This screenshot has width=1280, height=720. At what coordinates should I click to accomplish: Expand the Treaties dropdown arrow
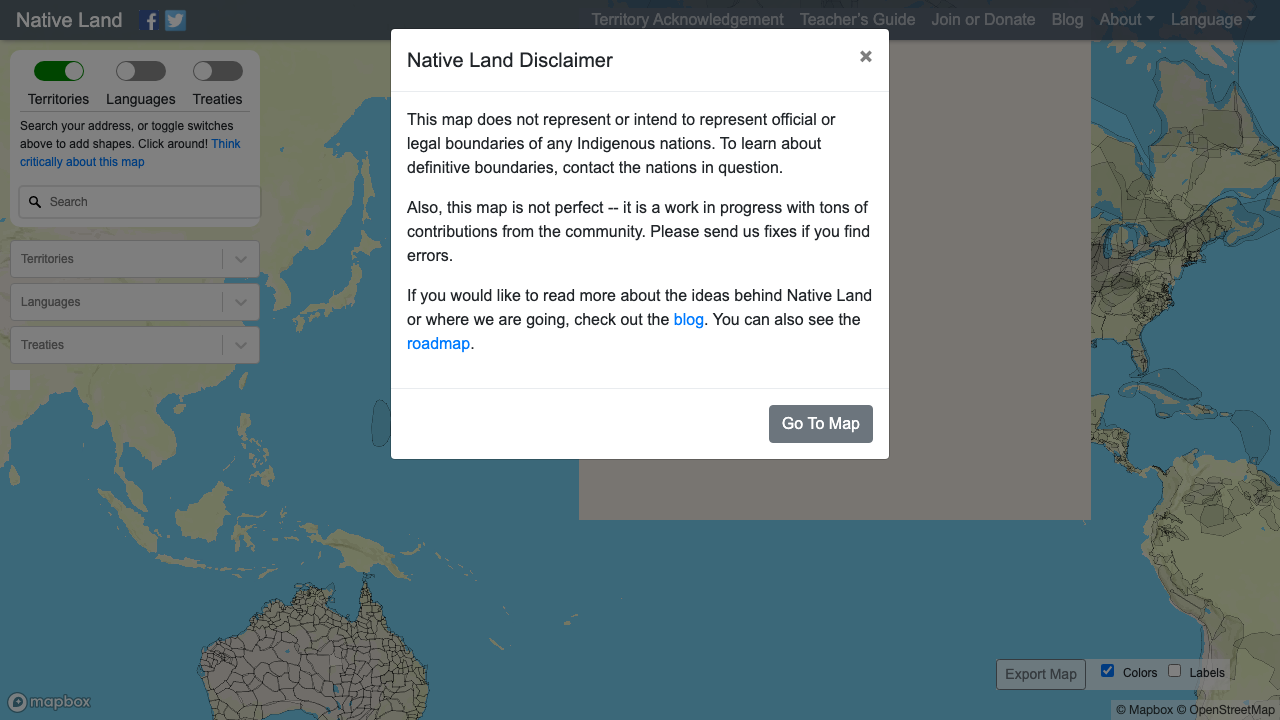[x=240, y=345]
